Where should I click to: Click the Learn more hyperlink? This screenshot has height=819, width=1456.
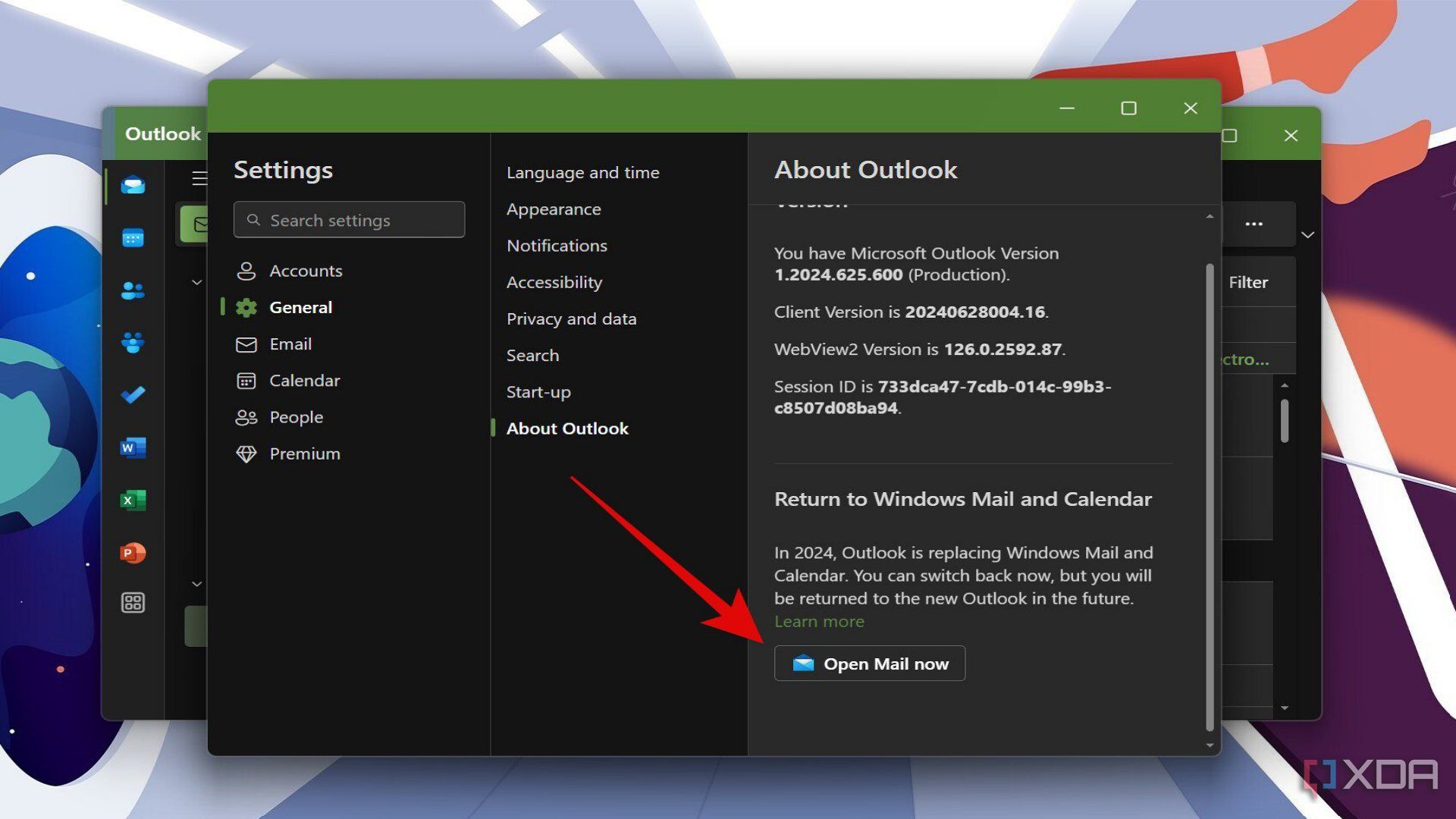pyautogui.click(x=819, y=621)
